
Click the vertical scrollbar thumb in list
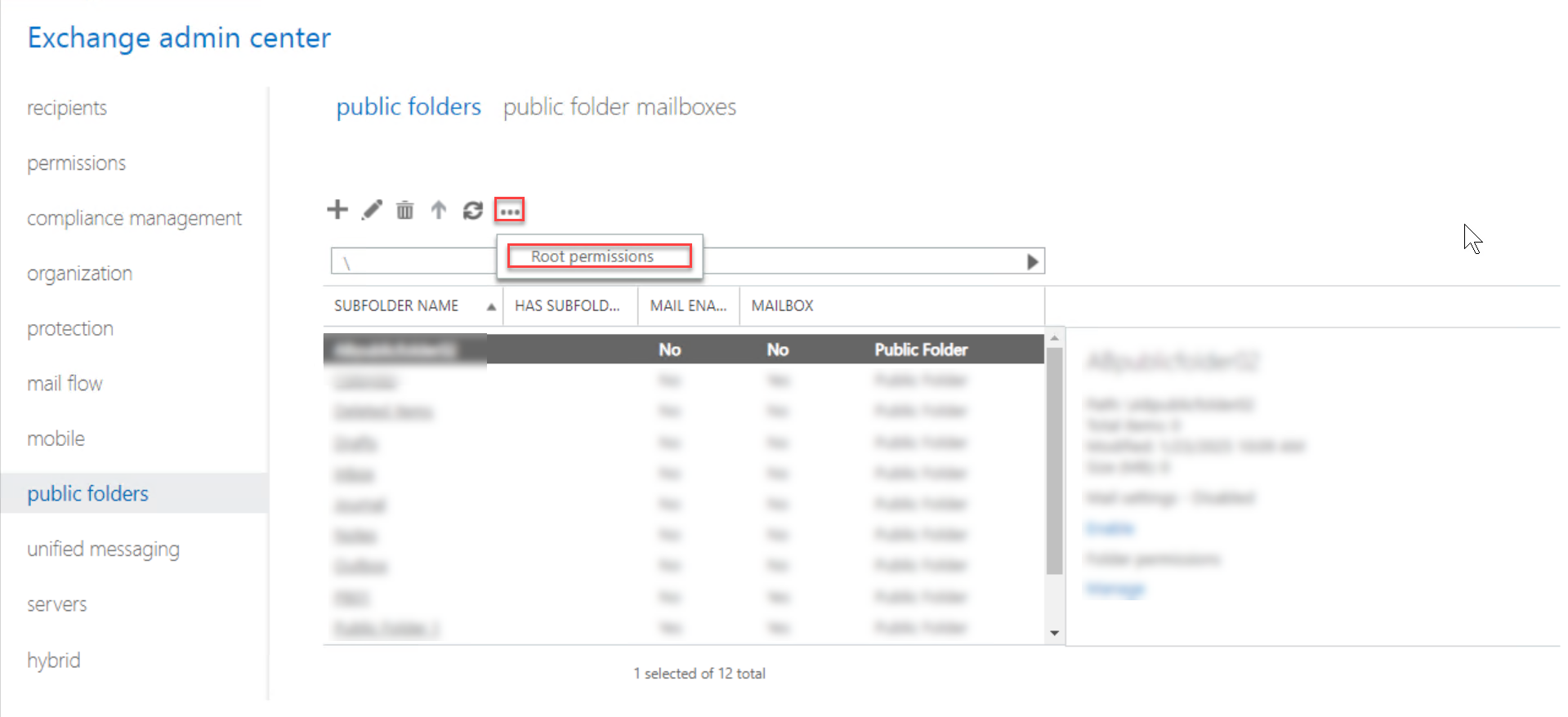(1055, 461)
